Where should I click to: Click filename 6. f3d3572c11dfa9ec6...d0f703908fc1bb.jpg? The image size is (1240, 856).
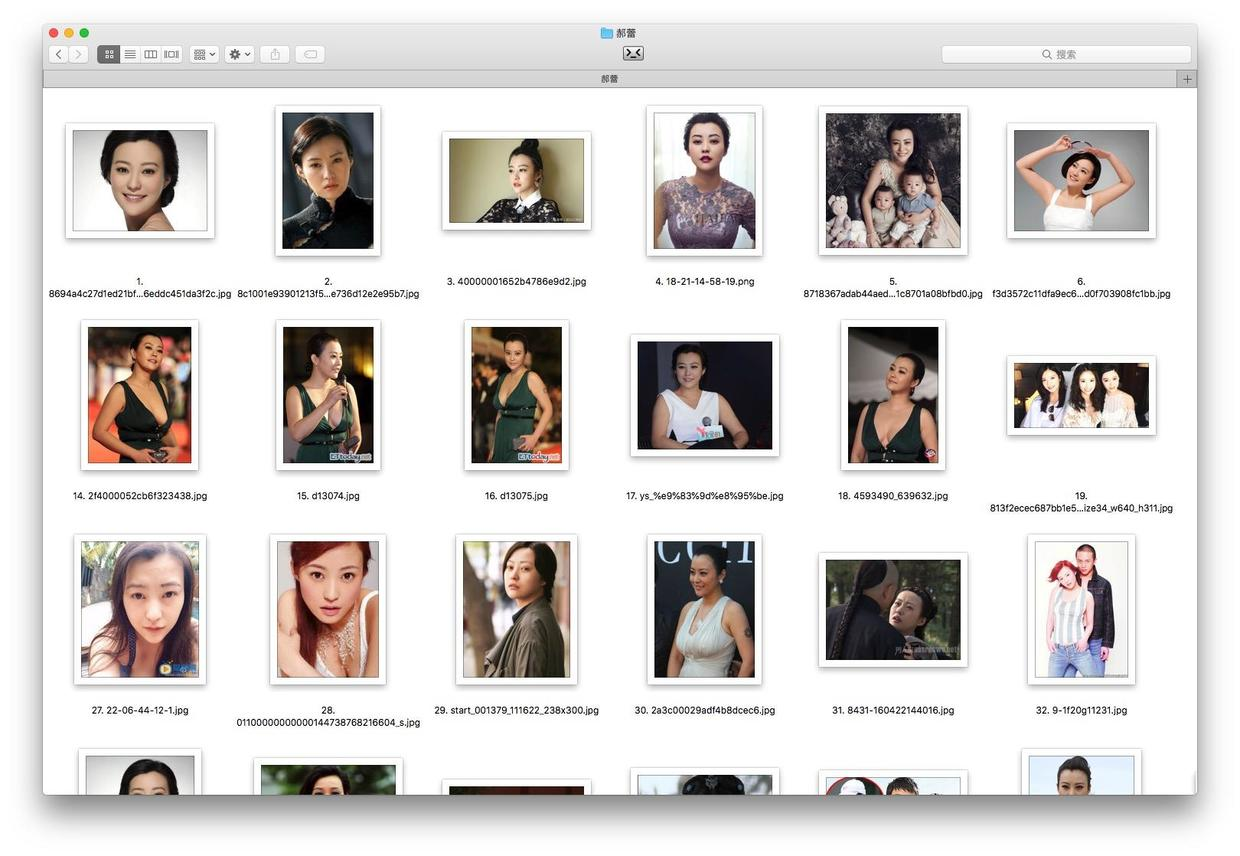coord(1081,288)
